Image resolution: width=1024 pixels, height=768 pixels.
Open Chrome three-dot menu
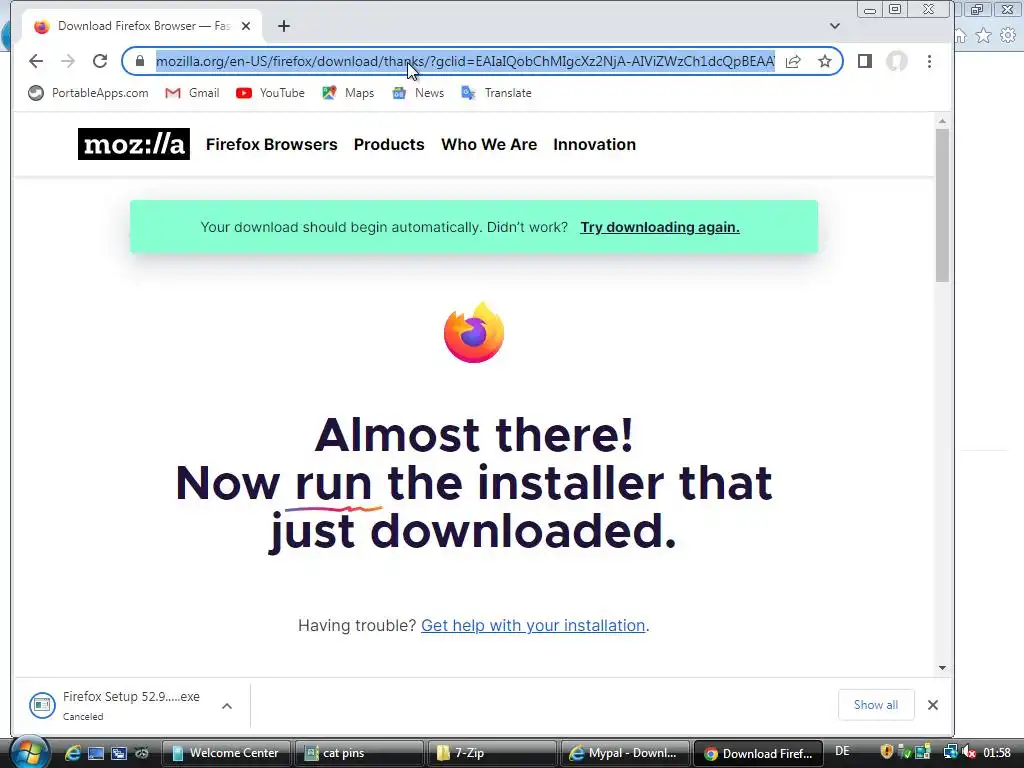pyautogui.click(x=929, y=61)
